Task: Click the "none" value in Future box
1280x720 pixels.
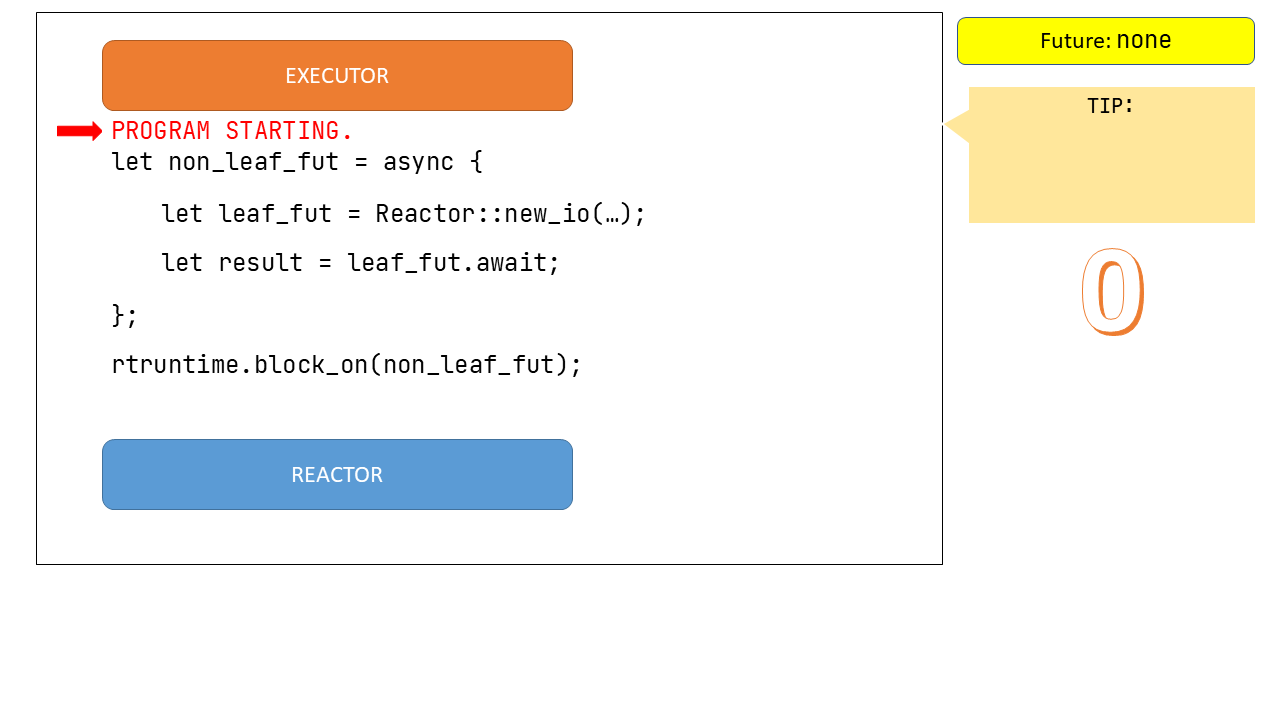Action: (1143, 41)
